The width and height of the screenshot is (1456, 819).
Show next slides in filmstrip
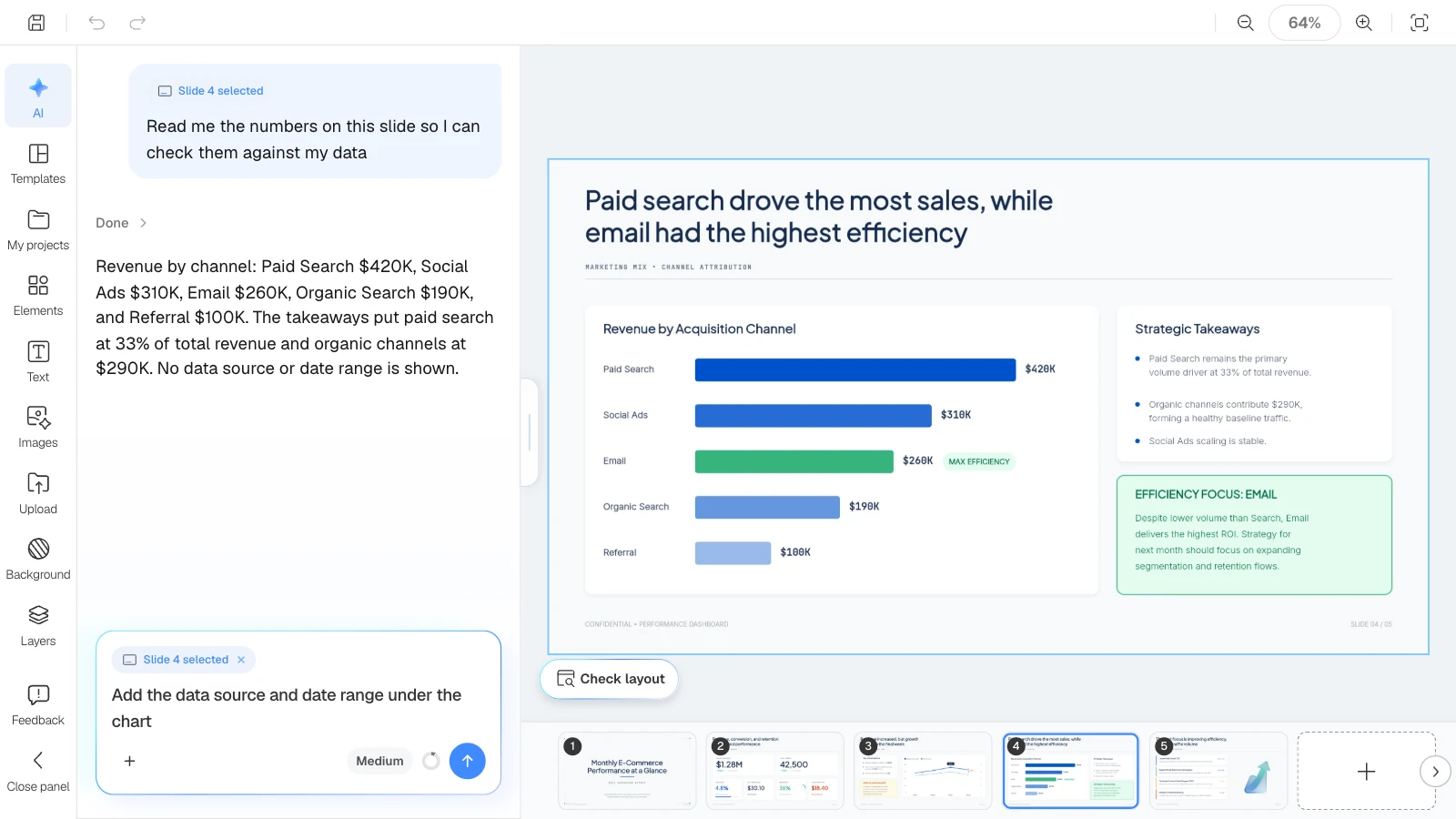1435,772
